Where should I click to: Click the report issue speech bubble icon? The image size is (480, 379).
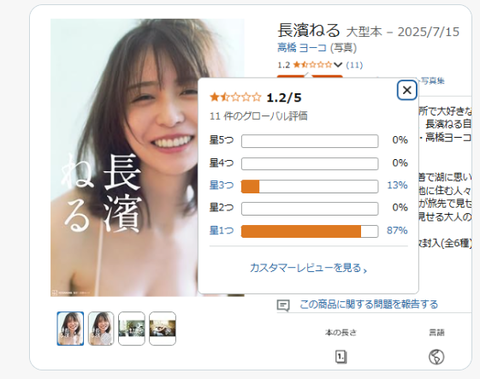(x=283, y=305)
